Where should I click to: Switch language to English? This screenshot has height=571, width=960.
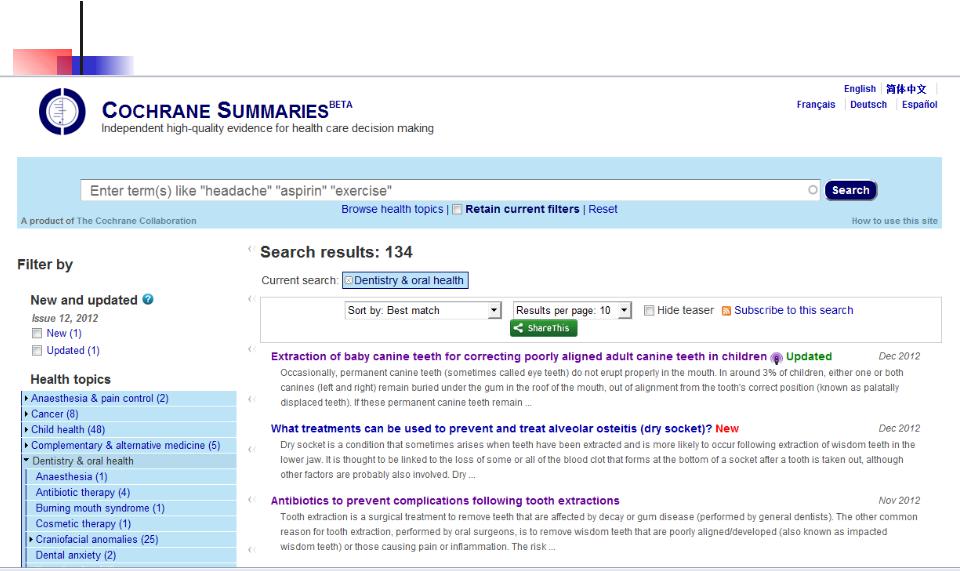tap(860, 89)
